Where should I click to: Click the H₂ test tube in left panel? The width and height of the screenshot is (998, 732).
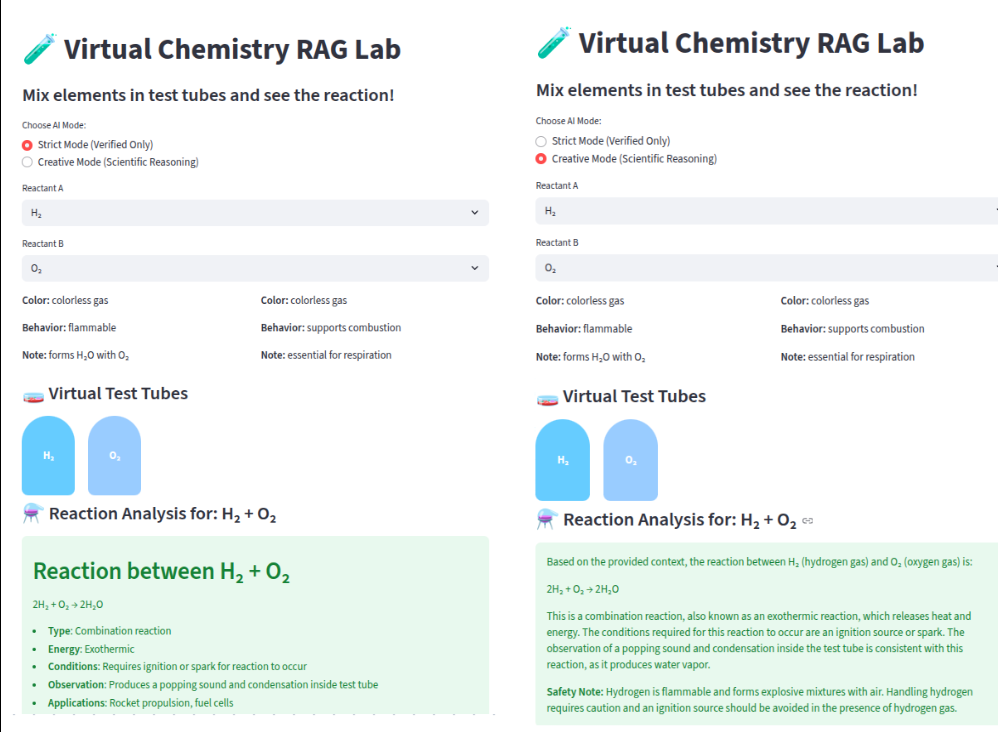click(49, 455)
